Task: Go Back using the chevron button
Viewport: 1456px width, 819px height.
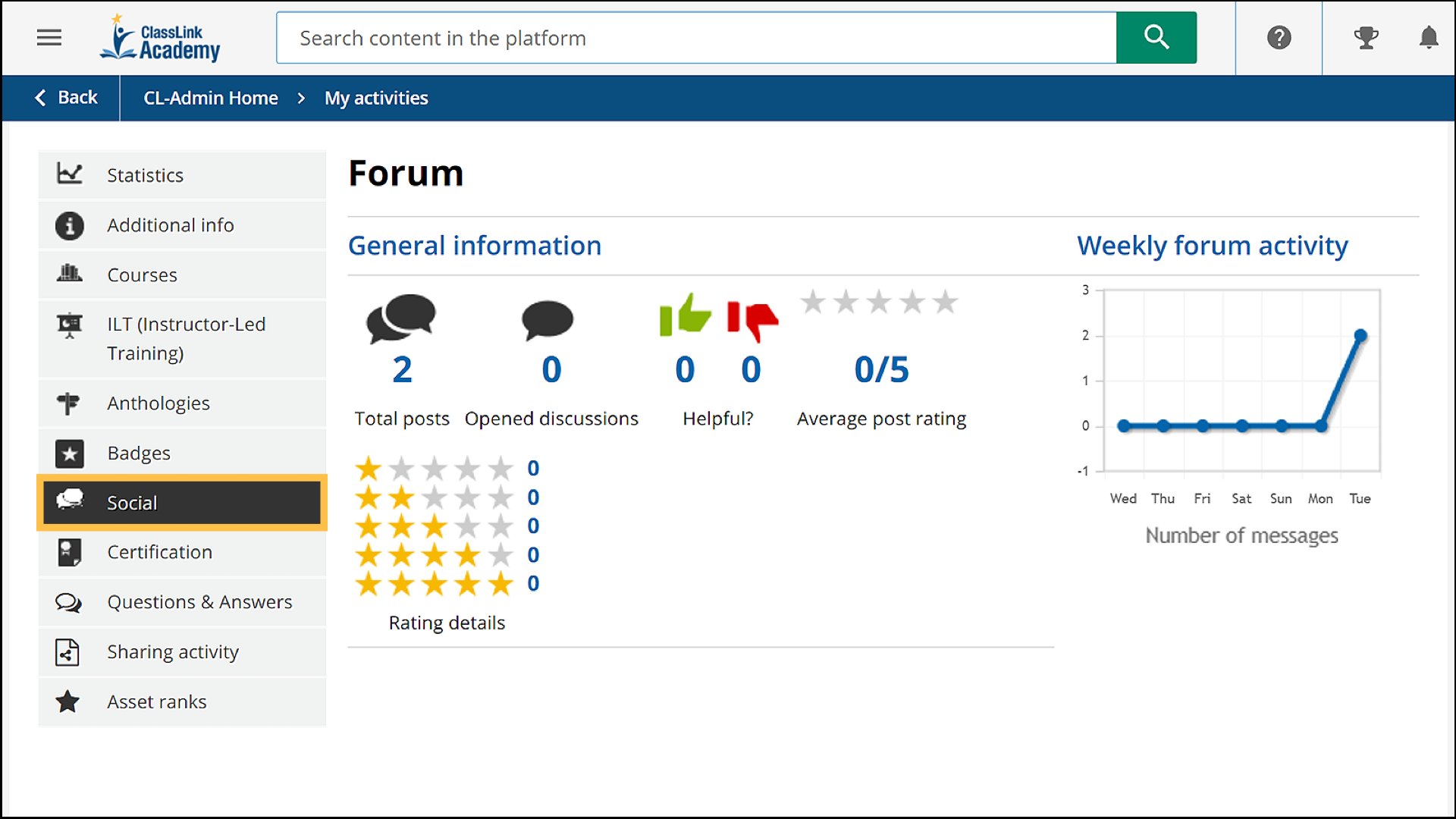Action: tap(66, 98)
